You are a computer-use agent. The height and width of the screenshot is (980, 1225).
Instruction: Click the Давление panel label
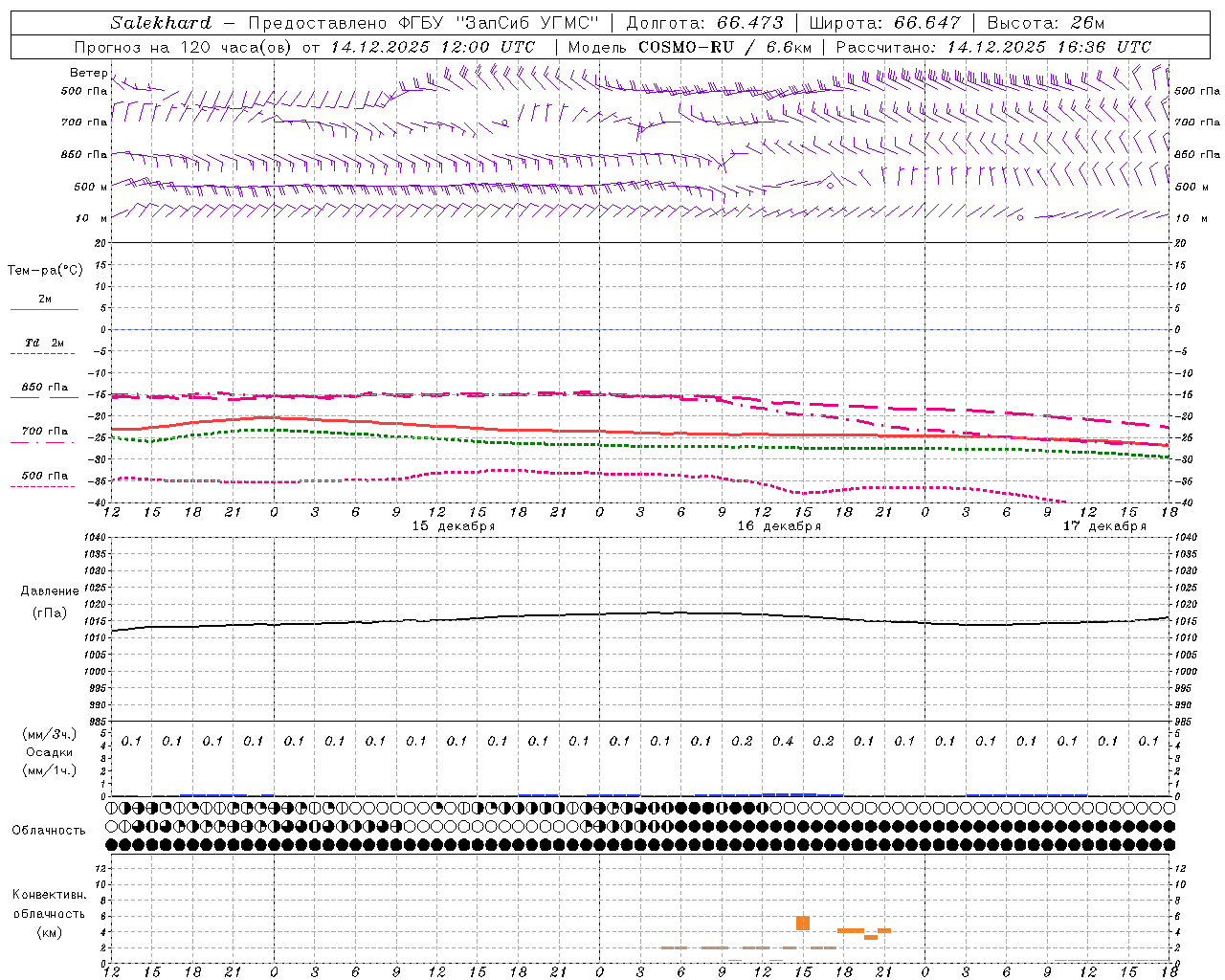click(50, 591)
